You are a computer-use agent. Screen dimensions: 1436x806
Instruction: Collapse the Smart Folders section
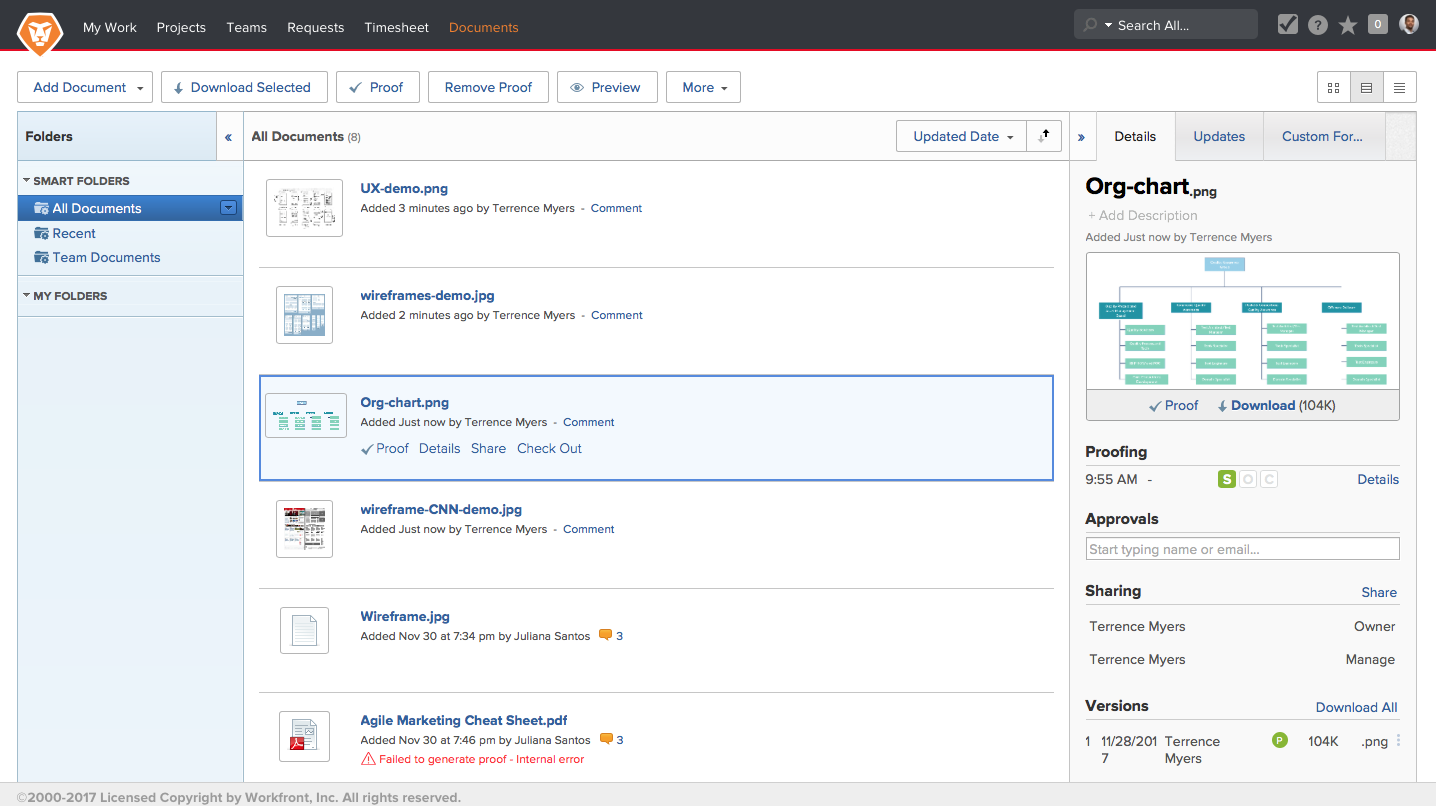[28, 180]
